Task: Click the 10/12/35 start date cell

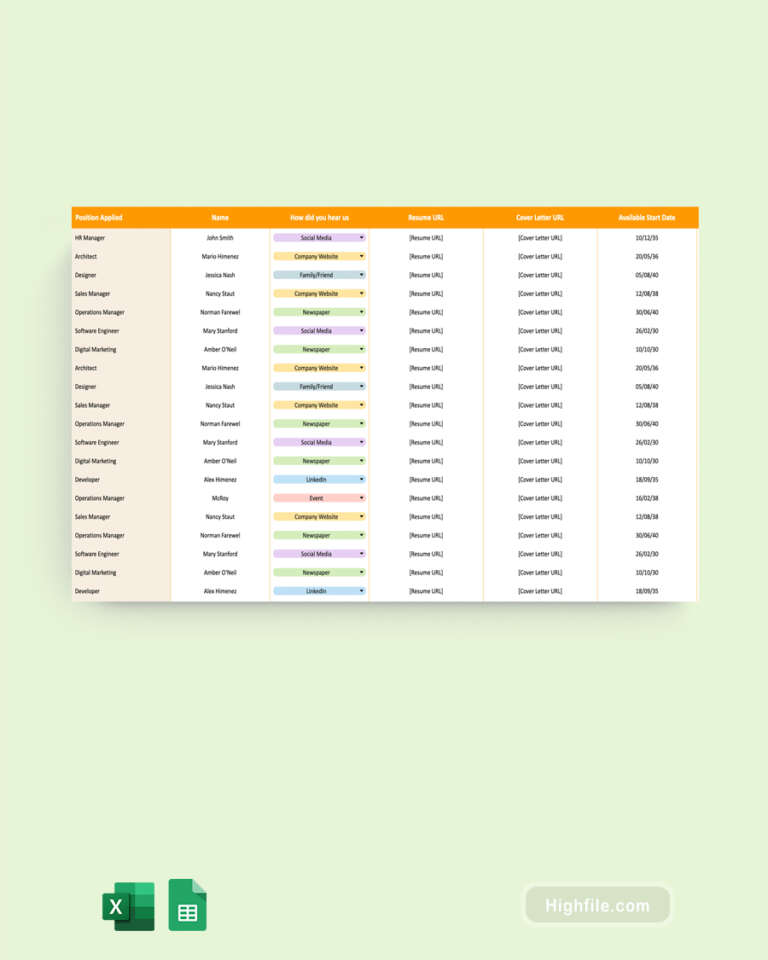Action: [647, 238]
